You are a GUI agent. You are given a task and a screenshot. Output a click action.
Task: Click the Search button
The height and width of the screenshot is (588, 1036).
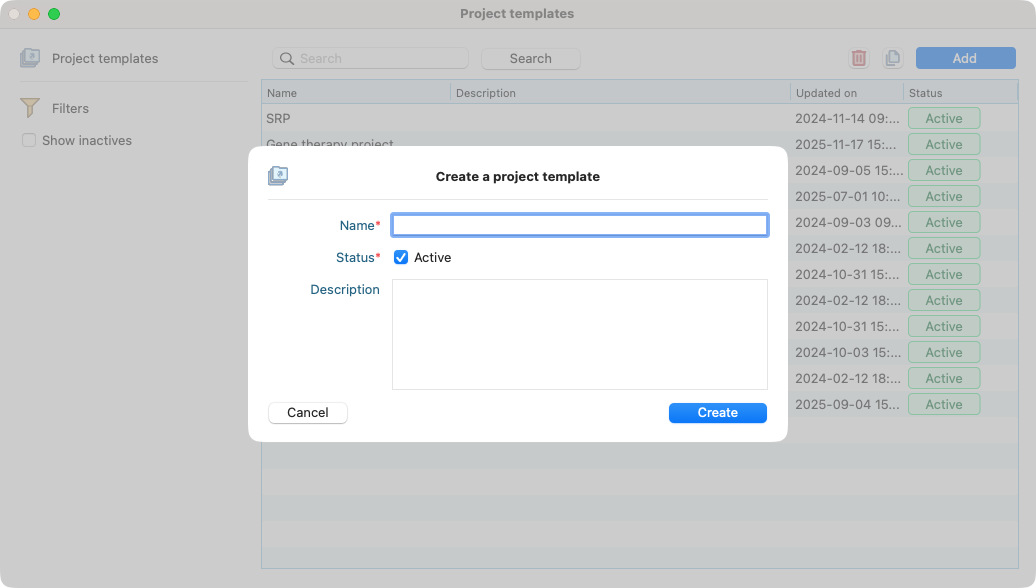tap(530, 59)
